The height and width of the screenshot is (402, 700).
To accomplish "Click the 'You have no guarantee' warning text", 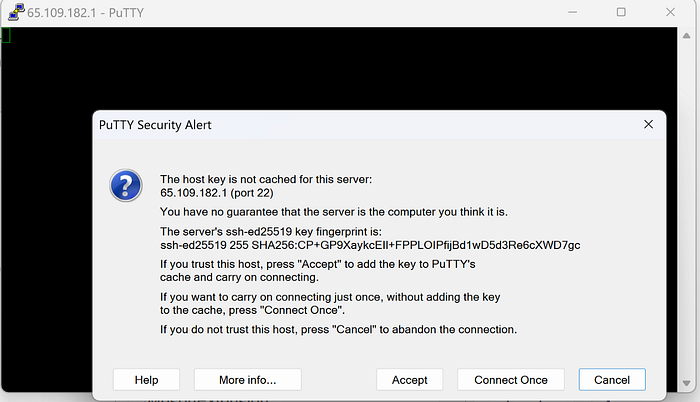I will [334, 212].
